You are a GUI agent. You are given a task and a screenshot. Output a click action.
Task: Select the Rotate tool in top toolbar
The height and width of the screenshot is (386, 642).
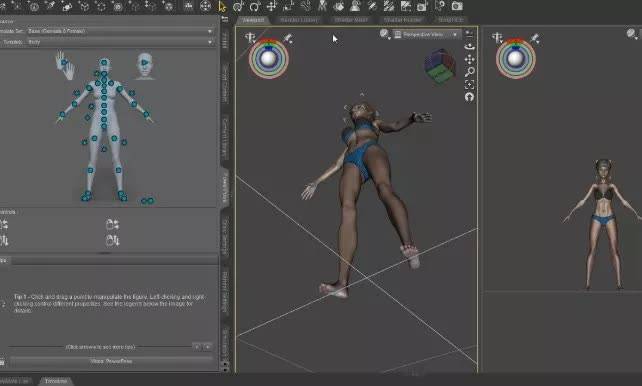pyautogui.click(x=255, y=7)
